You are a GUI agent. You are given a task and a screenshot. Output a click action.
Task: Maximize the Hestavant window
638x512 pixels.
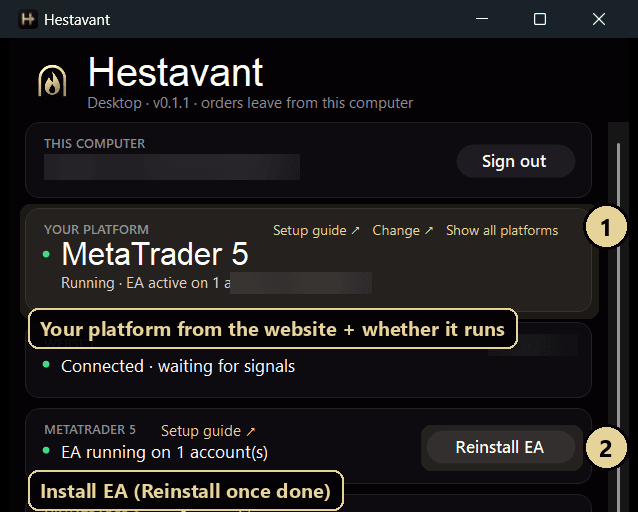(x=540, y=19)
